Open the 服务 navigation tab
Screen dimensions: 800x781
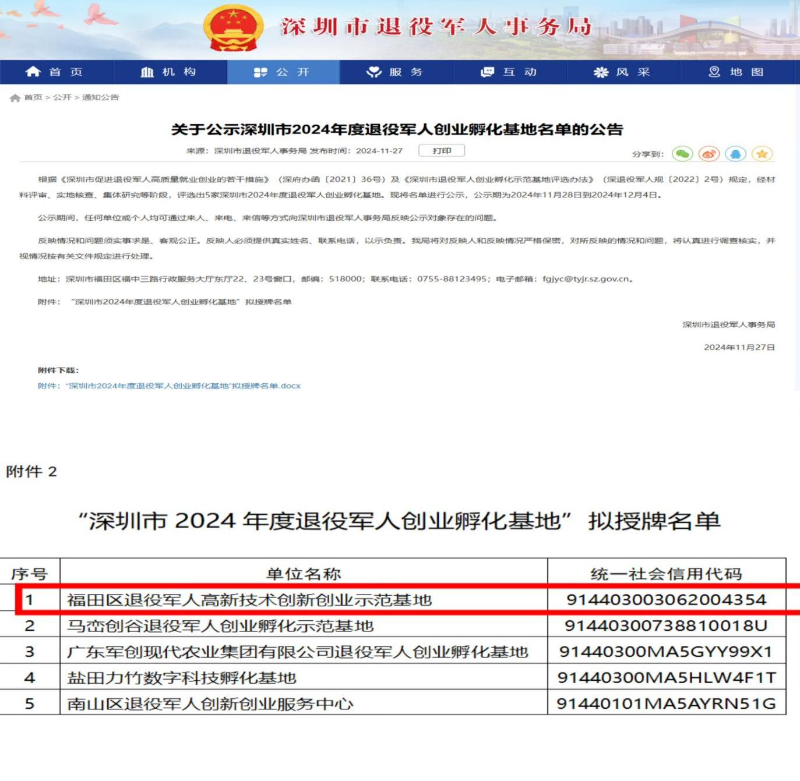(x=395, y=72)
